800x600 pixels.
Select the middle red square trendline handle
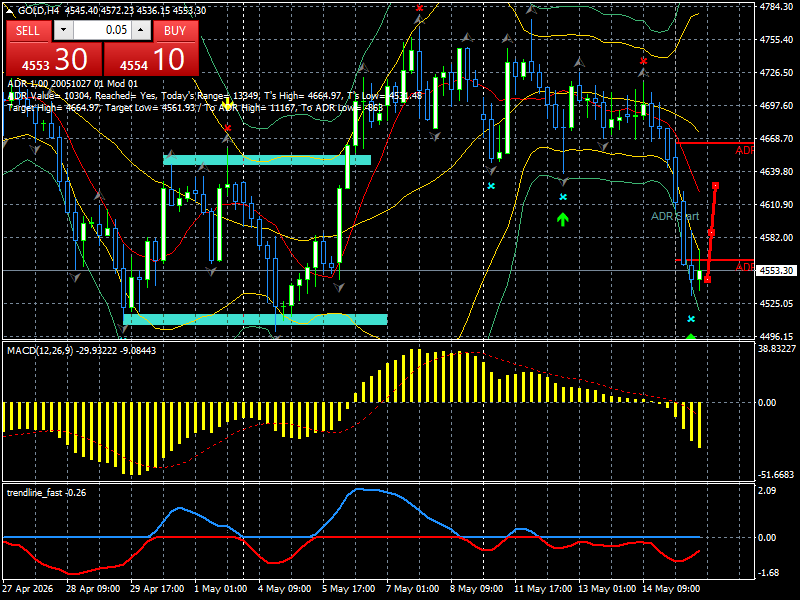tap(711, 233)
